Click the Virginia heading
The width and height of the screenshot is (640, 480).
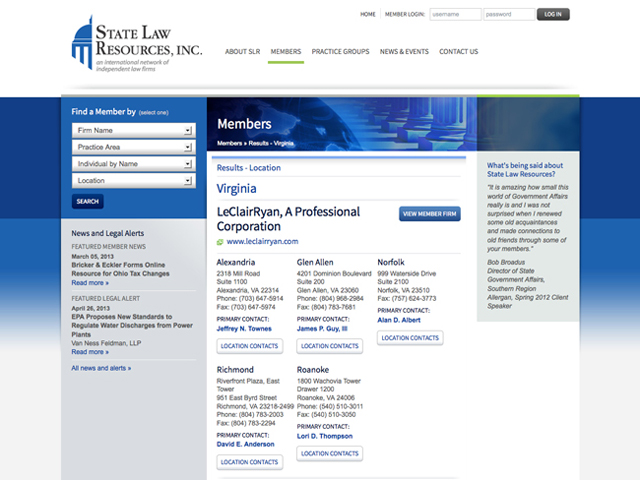pyautogui.click(x=236, y=189)
